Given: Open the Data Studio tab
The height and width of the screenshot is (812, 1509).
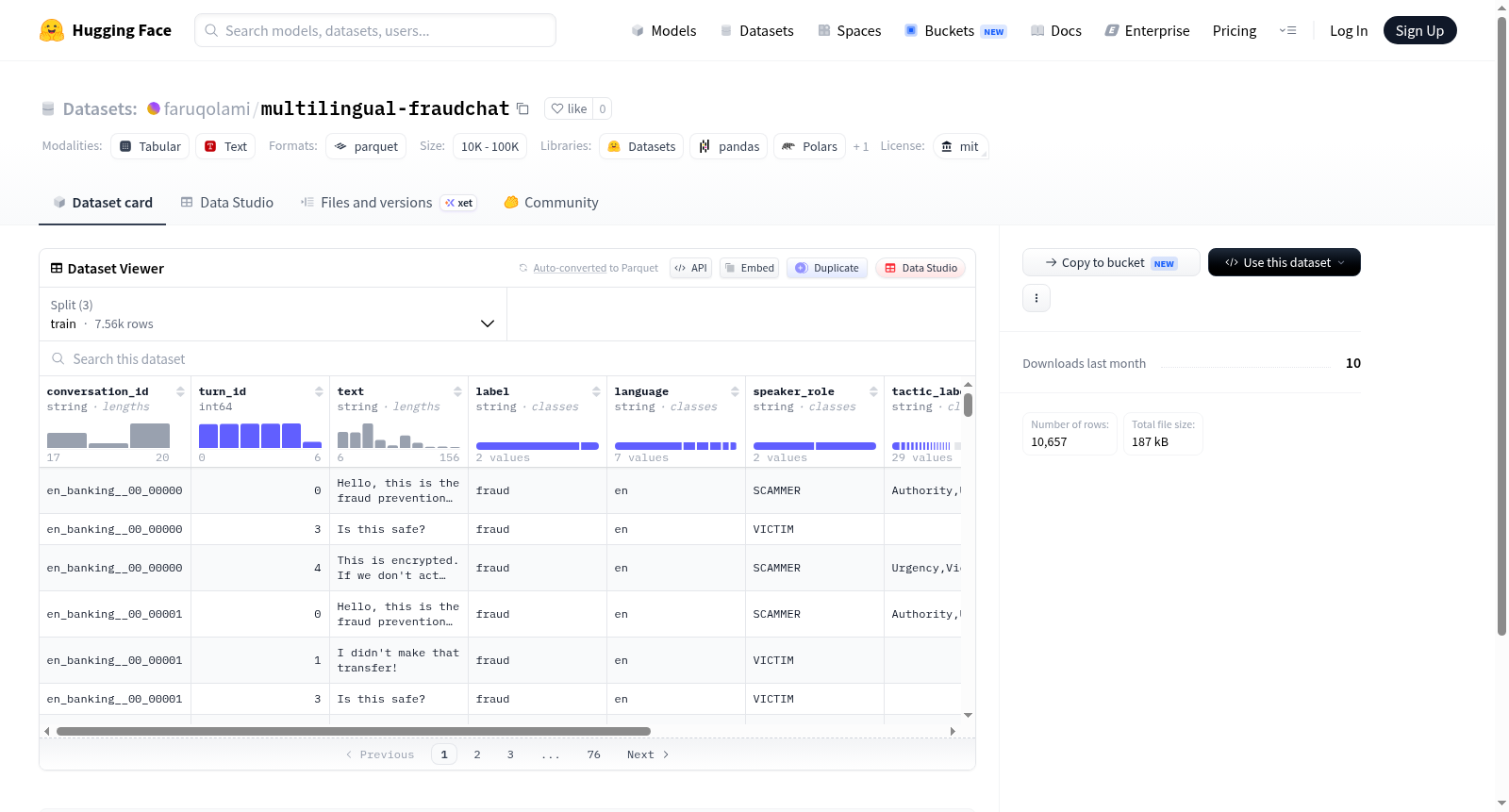Looking at the screenshot, I should click(x=227, y=203).
